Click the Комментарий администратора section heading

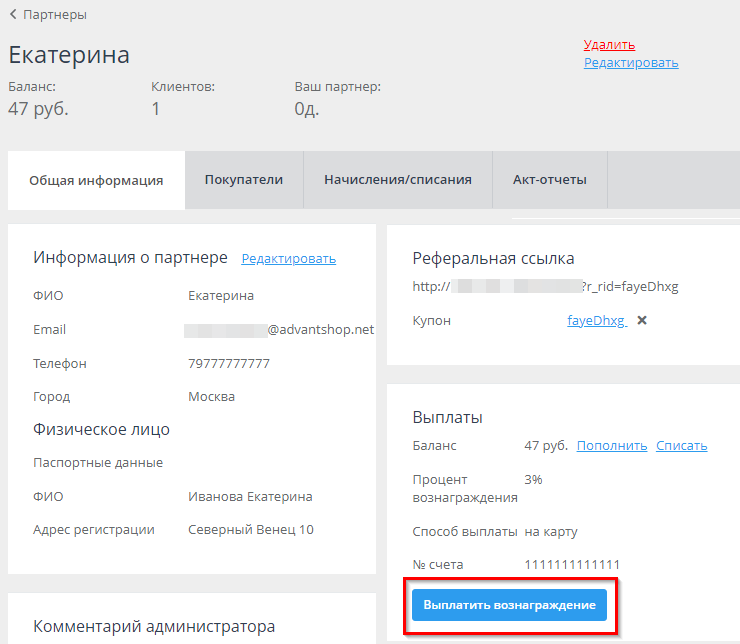click(154, 627)
